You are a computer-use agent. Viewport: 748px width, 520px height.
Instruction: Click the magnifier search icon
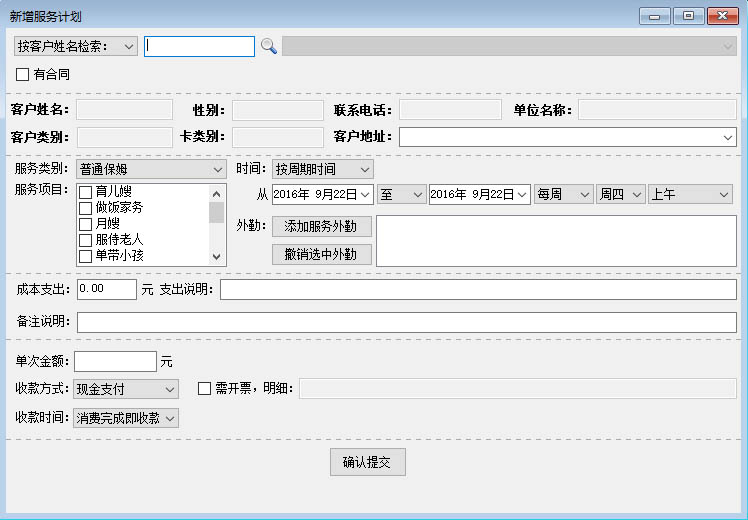[x=268, y=46]
